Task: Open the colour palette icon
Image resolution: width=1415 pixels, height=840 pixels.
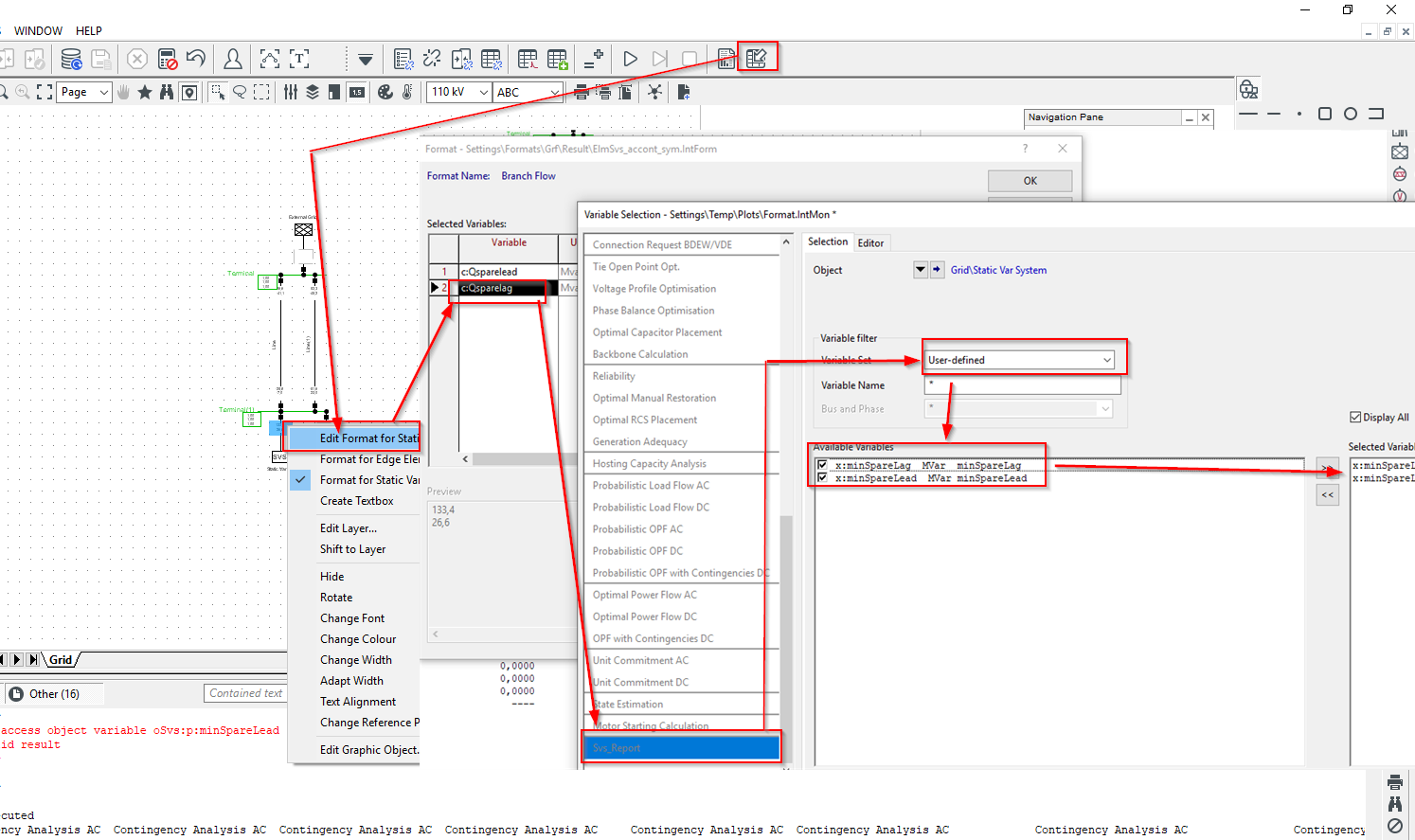Action: pos(385,92)
